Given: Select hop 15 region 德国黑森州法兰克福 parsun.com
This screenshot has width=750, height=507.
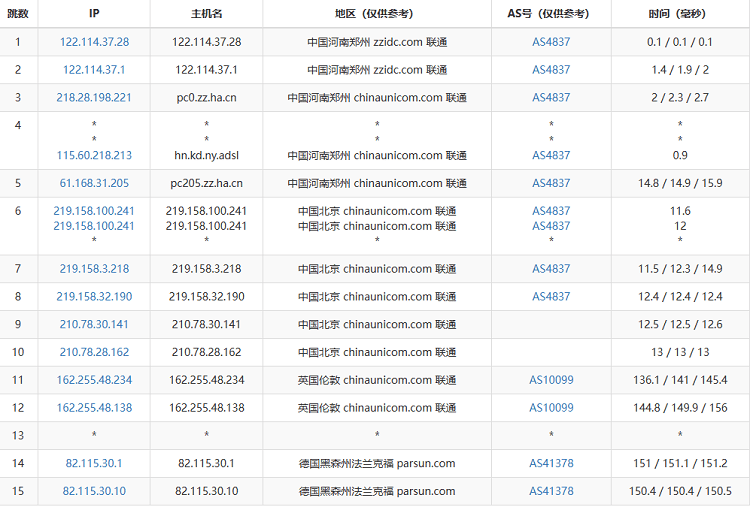Looking at the screenshot, I should coord(377,491).
